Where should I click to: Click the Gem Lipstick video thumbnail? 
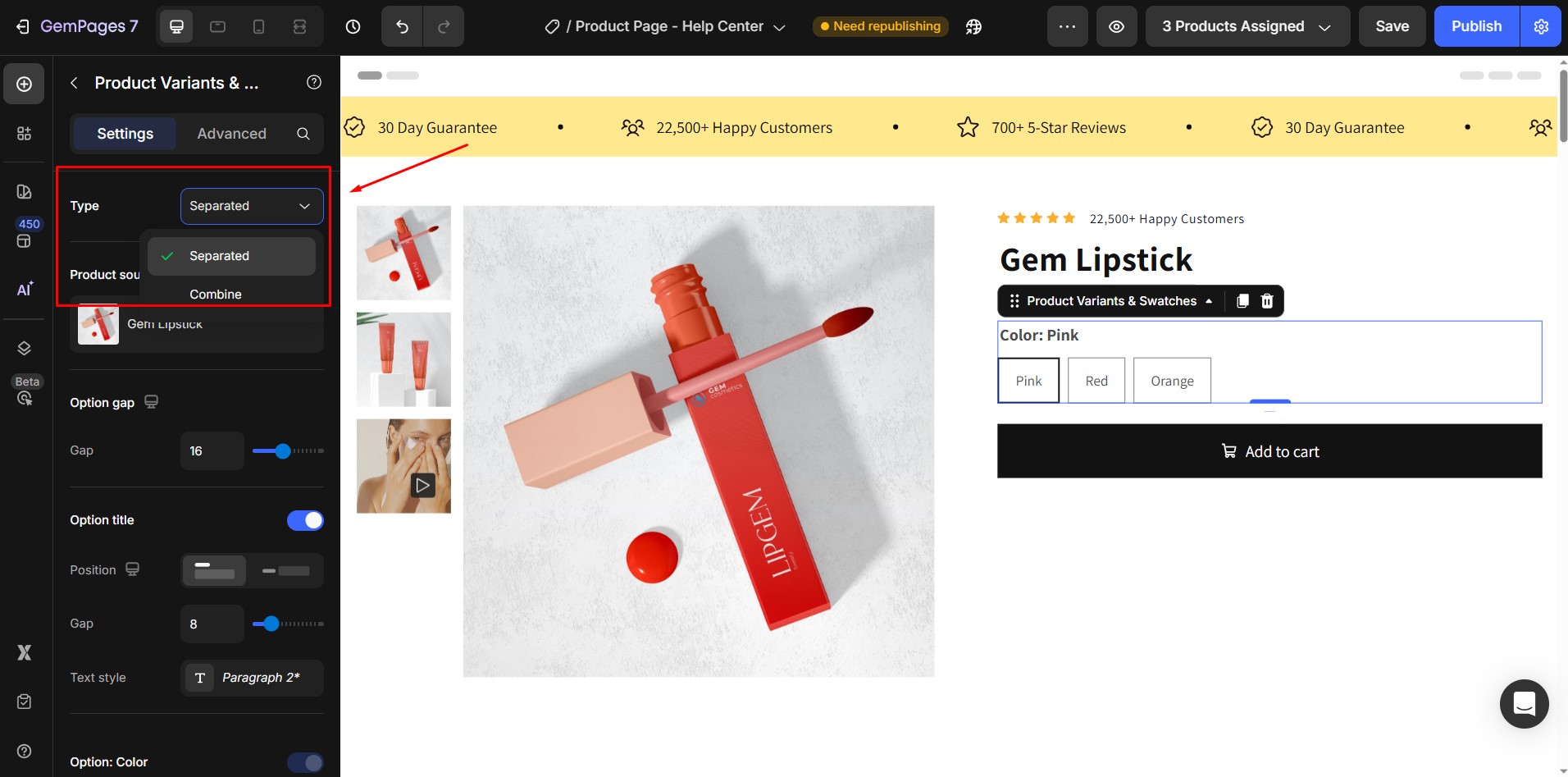tap(403, 466)
